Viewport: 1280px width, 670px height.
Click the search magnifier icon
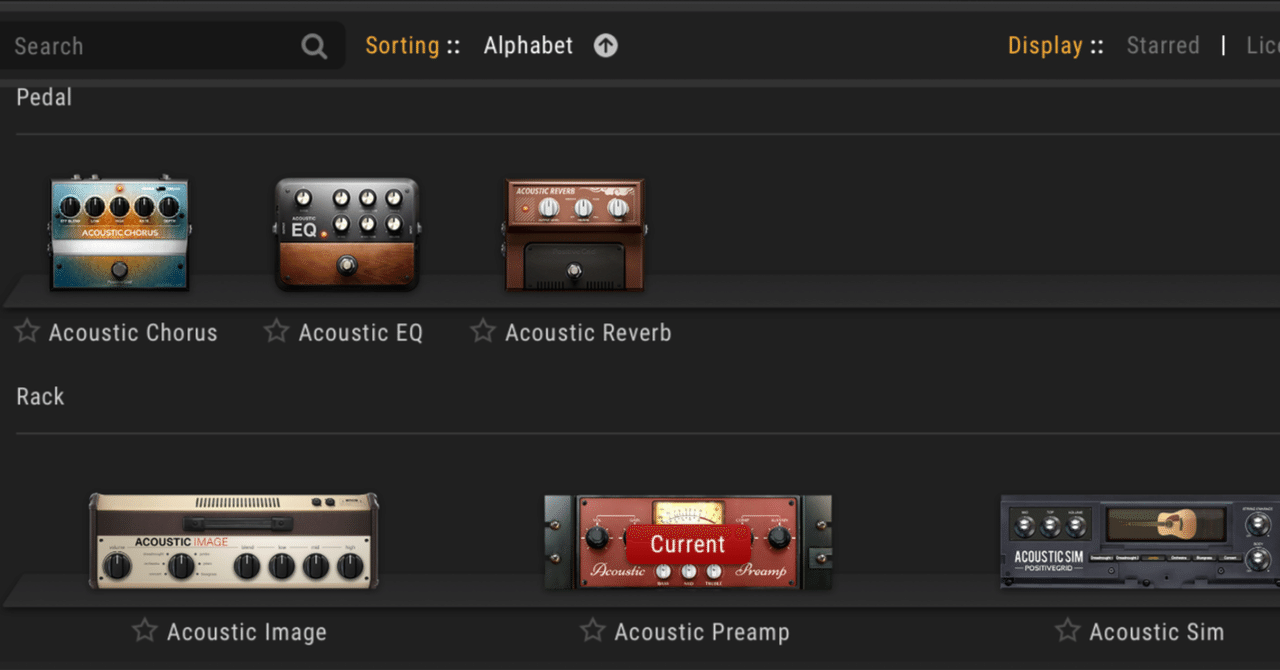(x=313, y=45)
